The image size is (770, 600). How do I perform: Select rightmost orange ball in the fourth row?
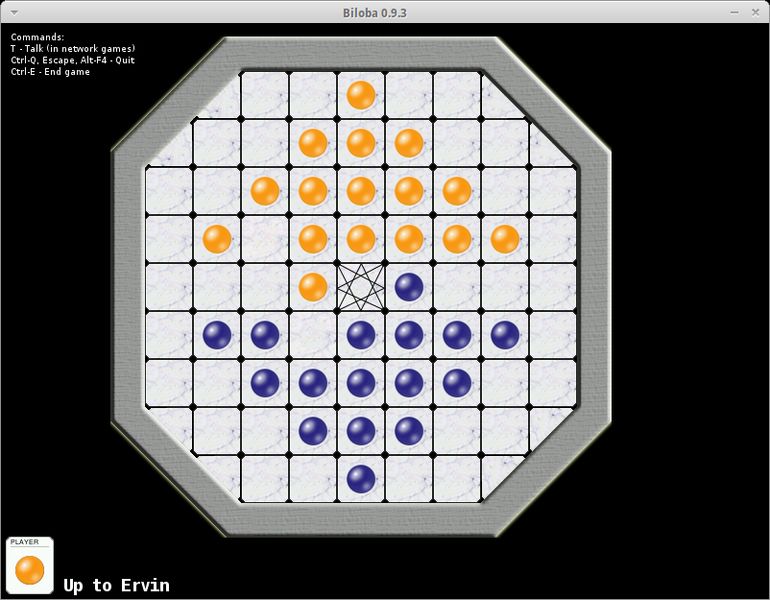[505, 239]
